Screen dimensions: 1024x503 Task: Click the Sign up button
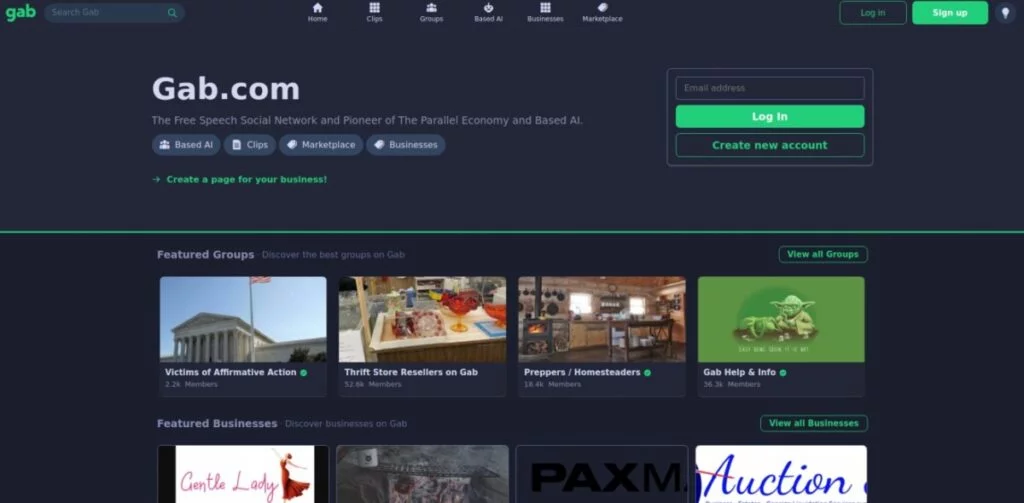tap(950, 12)
